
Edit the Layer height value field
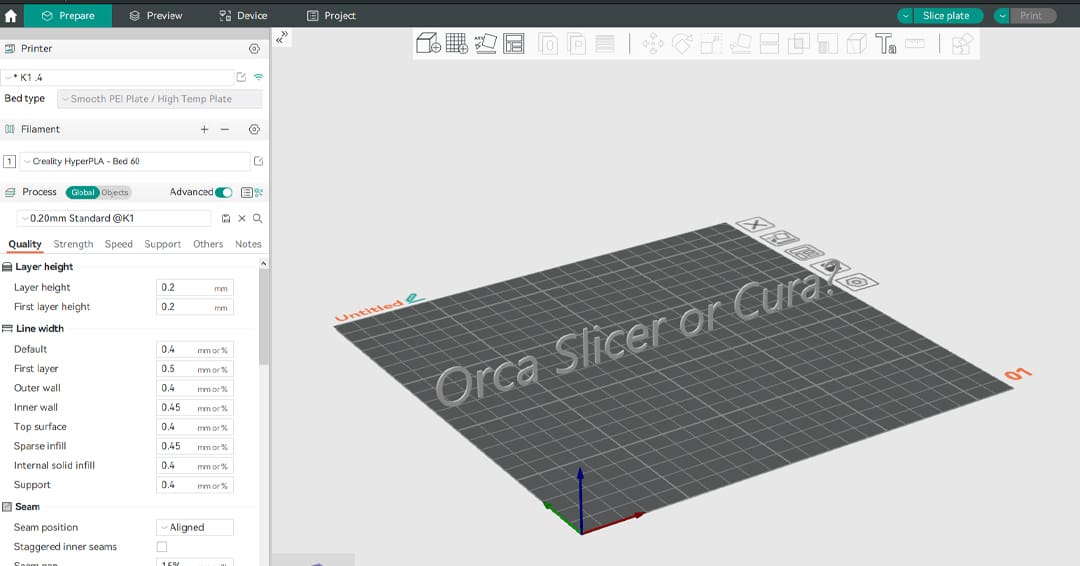pyautogui.click(x=195, y=288)
